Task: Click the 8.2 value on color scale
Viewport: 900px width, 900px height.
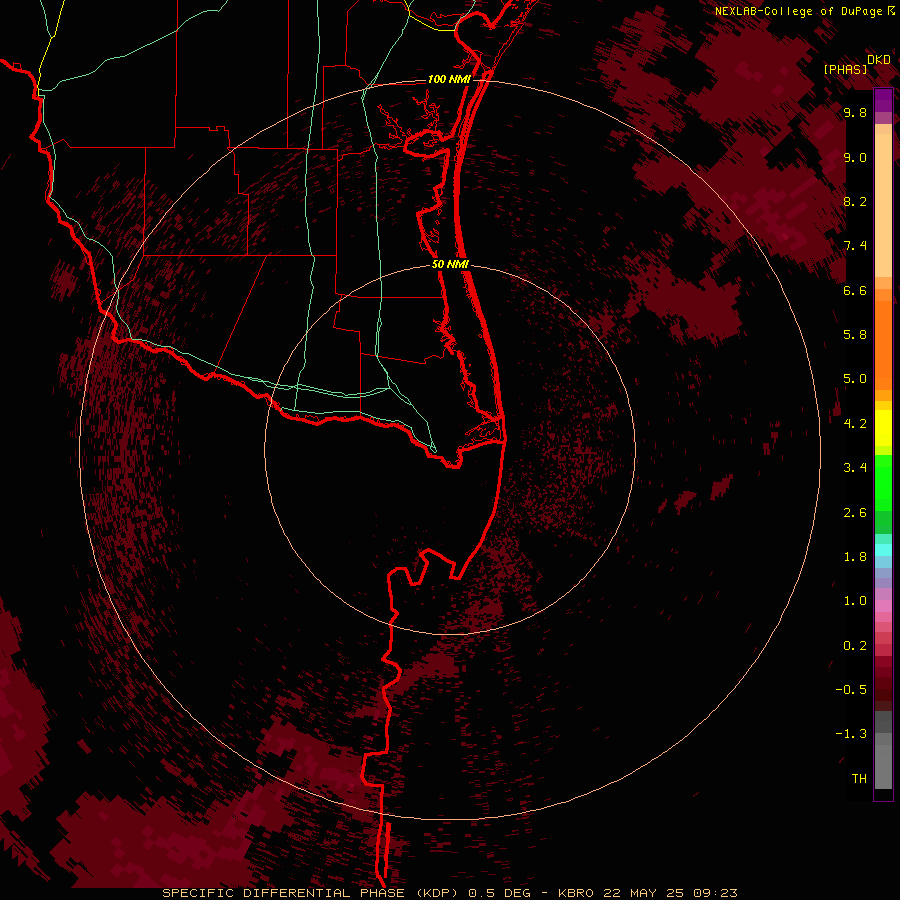Action: (x=855, y=202)
